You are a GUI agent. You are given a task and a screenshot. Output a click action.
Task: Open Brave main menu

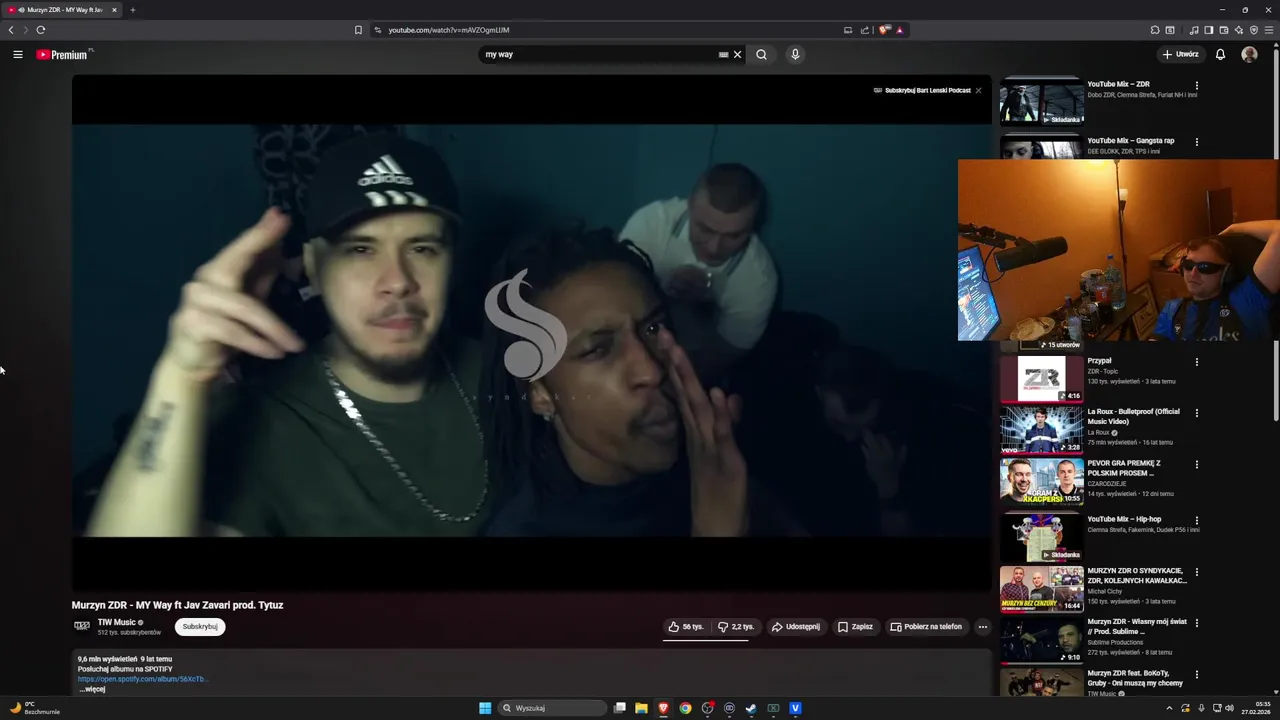tap(1270, 30)
